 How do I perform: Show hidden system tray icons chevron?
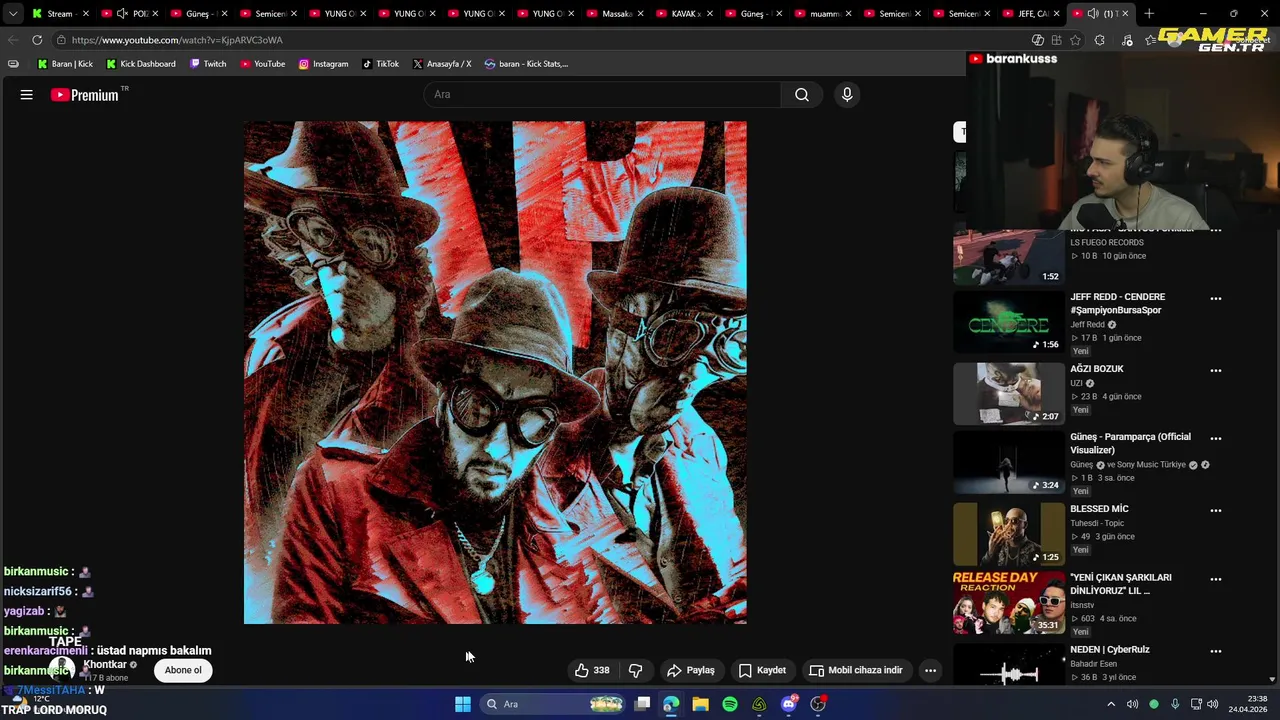(x=1110, y=704)
